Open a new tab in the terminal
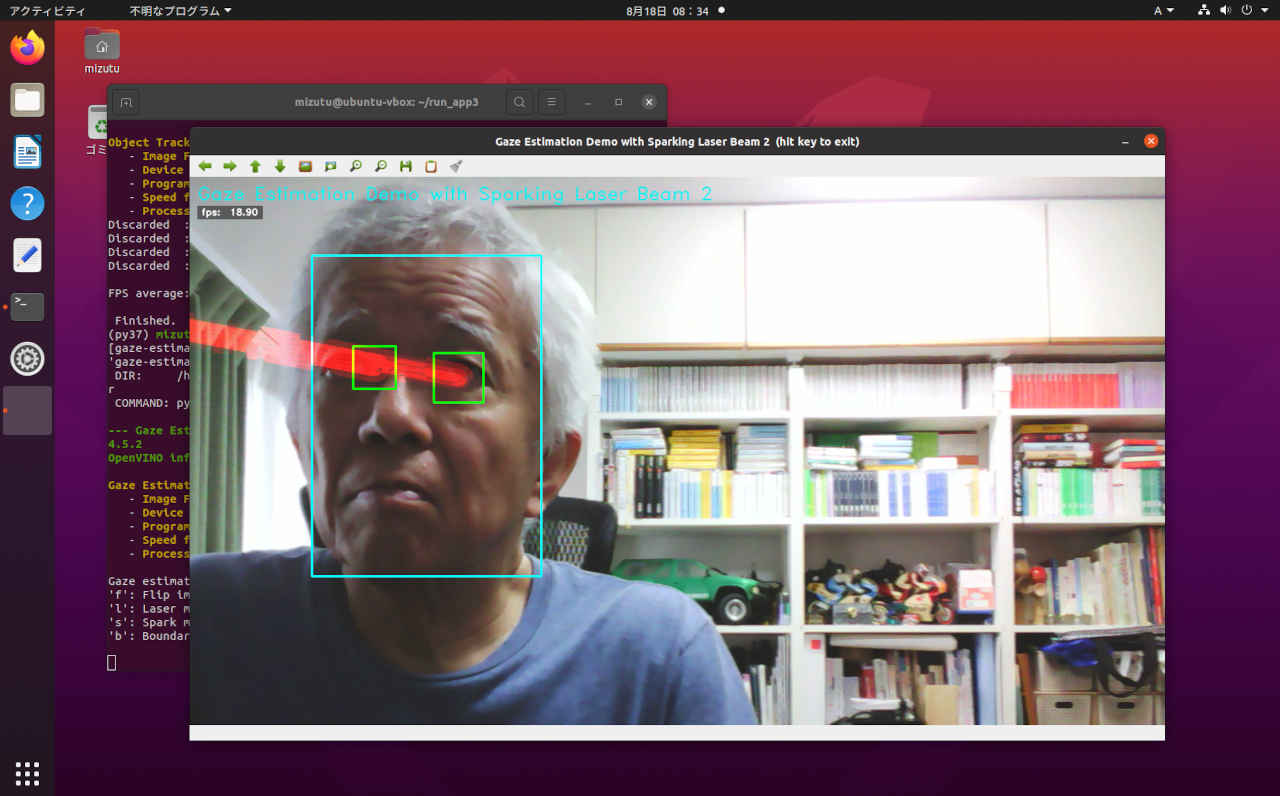Viewport: 1280px width, 796px height. tap(125, 102)
